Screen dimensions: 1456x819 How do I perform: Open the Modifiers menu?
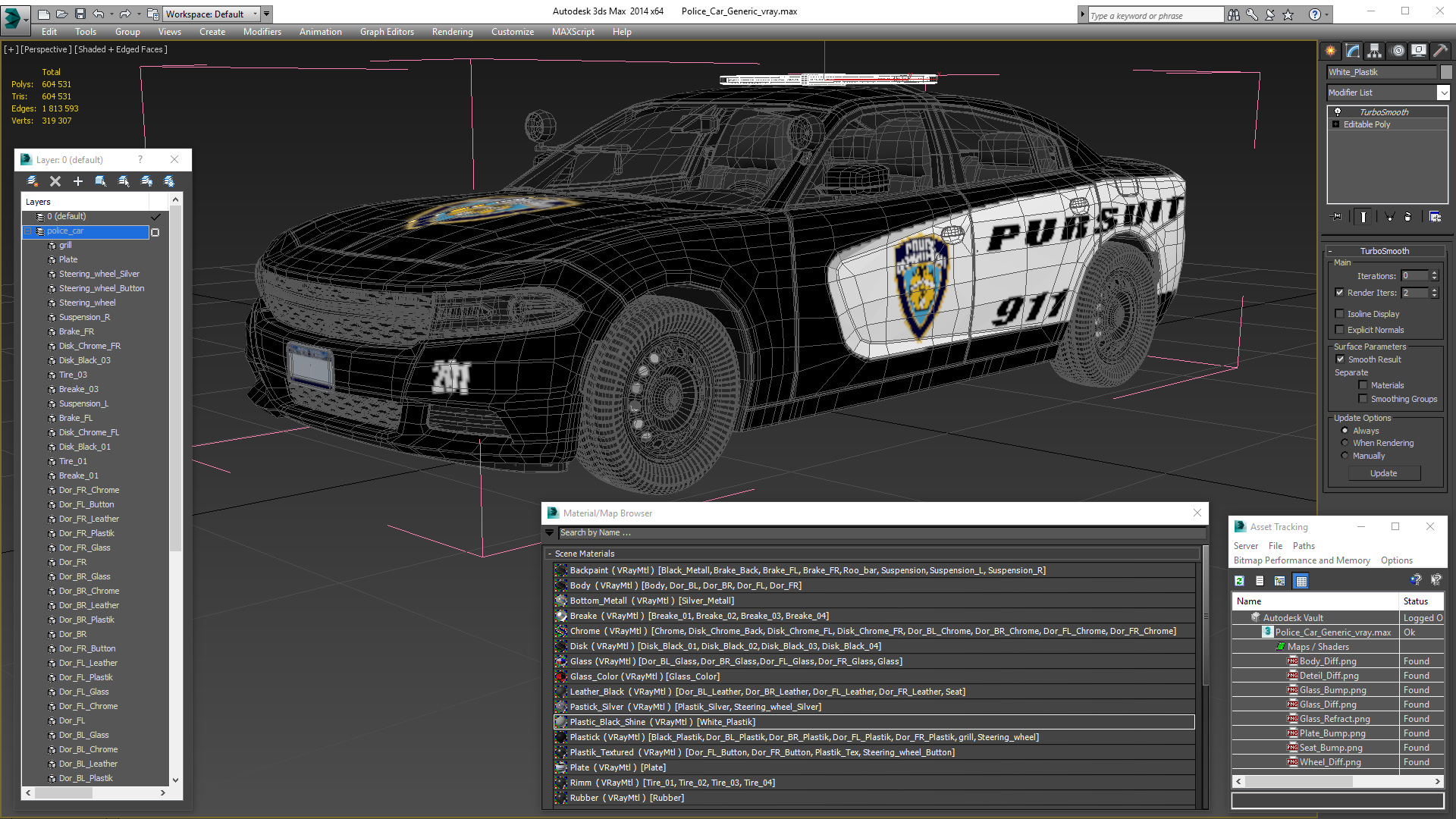click(262, 32)
